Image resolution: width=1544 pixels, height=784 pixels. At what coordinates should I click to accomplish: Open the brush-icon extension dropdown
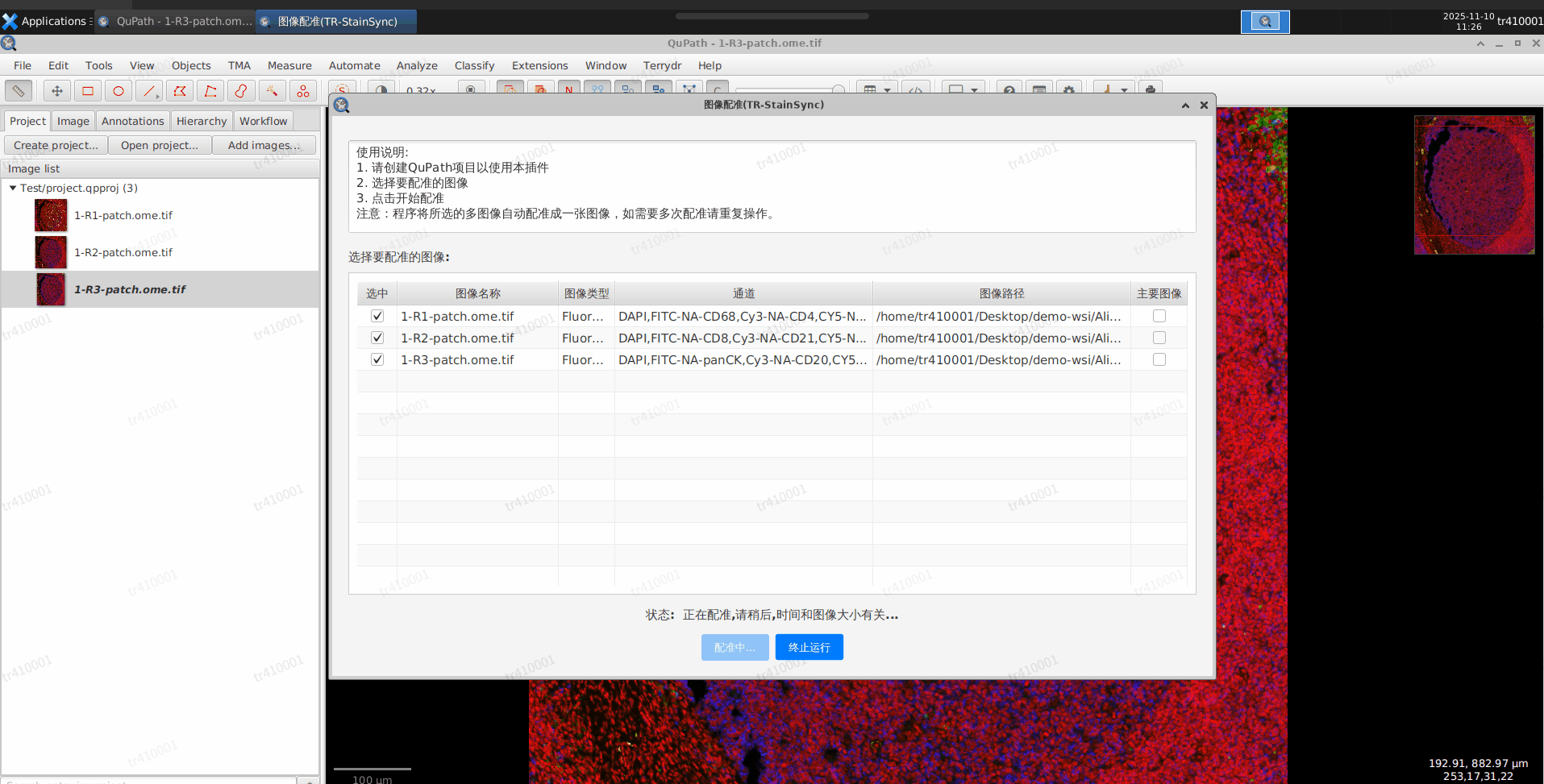click(1124, 91)
